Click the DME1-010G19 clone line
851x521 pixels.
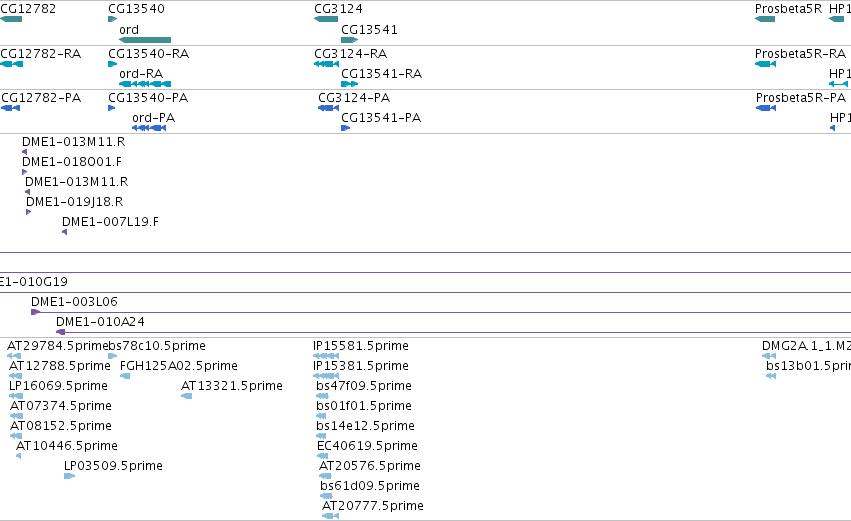(x=426, y=292)
